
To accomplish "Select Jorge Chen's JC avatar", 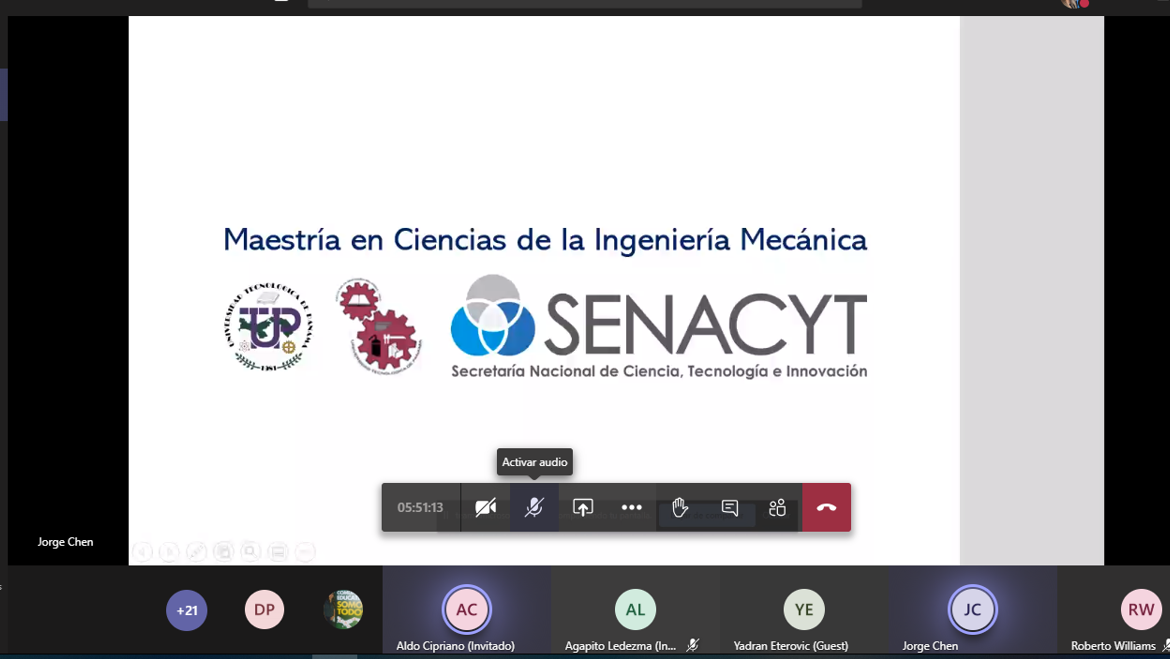I will [x=972, y=609].
